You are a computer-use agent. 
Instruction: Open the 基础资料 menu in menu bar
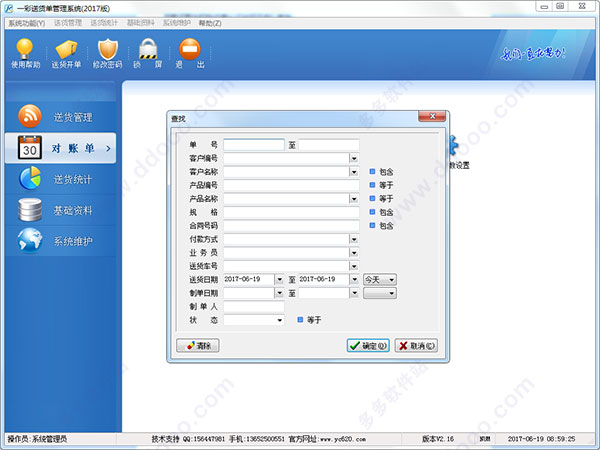(x=140, y=23)
